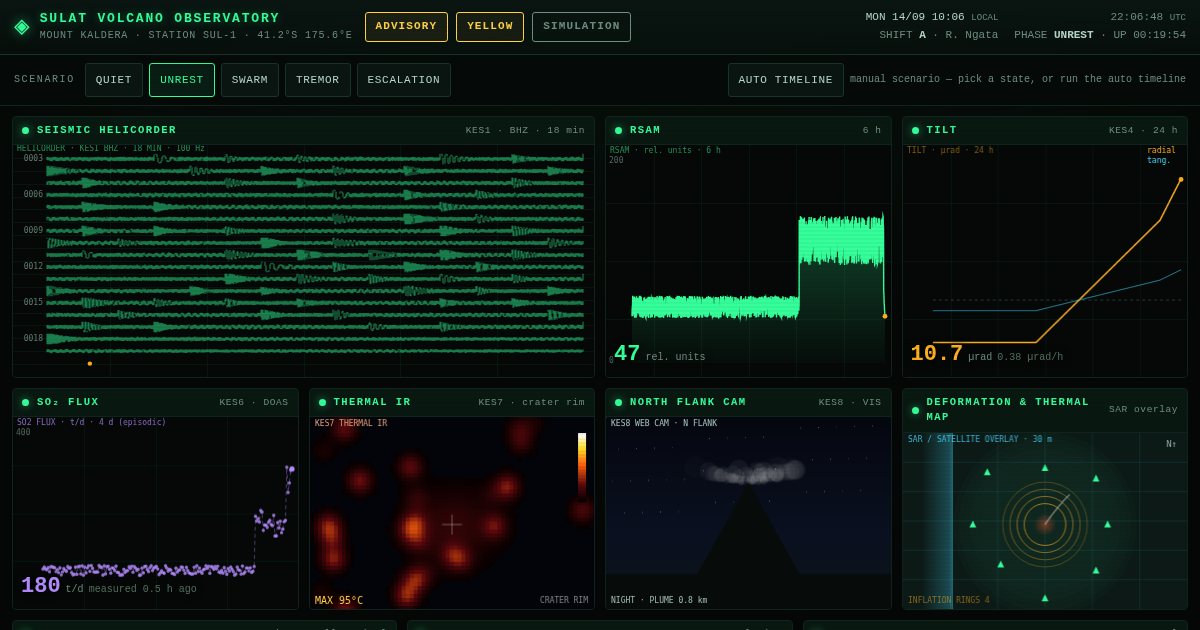1200x630 pixels.
Task: Select the northernmost station triangle on SAR map
Action: (1045, 468)
